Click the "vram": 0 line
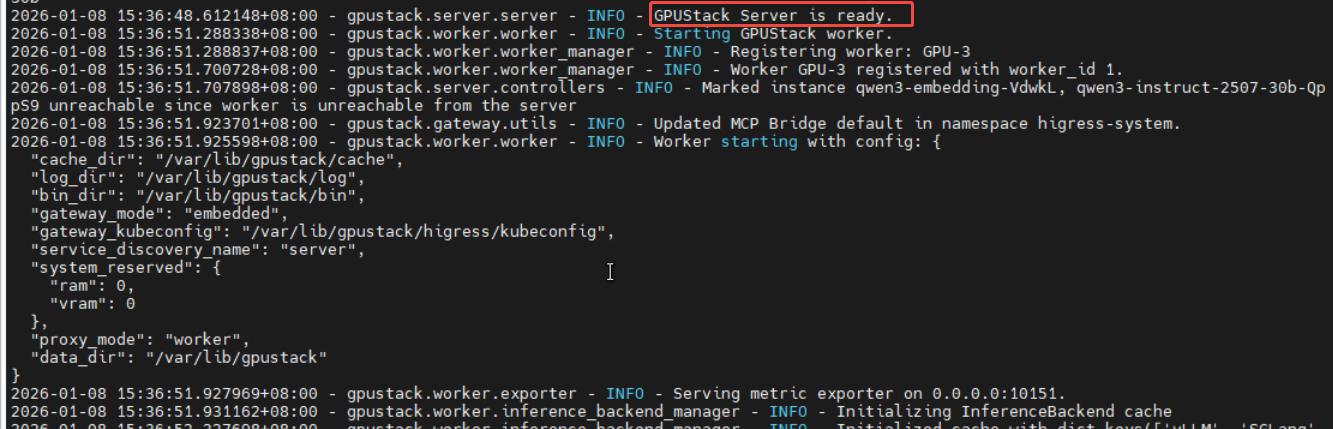 point(92,303)
